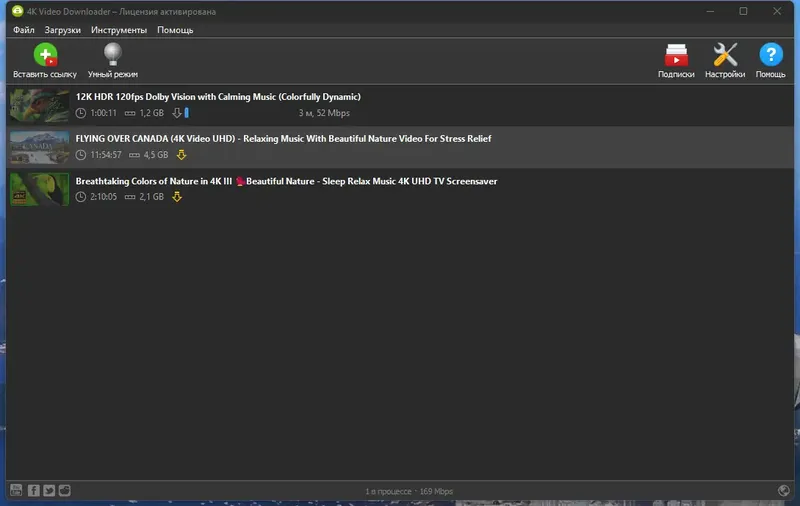This screenshot has height=506, width=800.
Task: Maximize the 4K Video Downloader window
Action: coord(743,11)
